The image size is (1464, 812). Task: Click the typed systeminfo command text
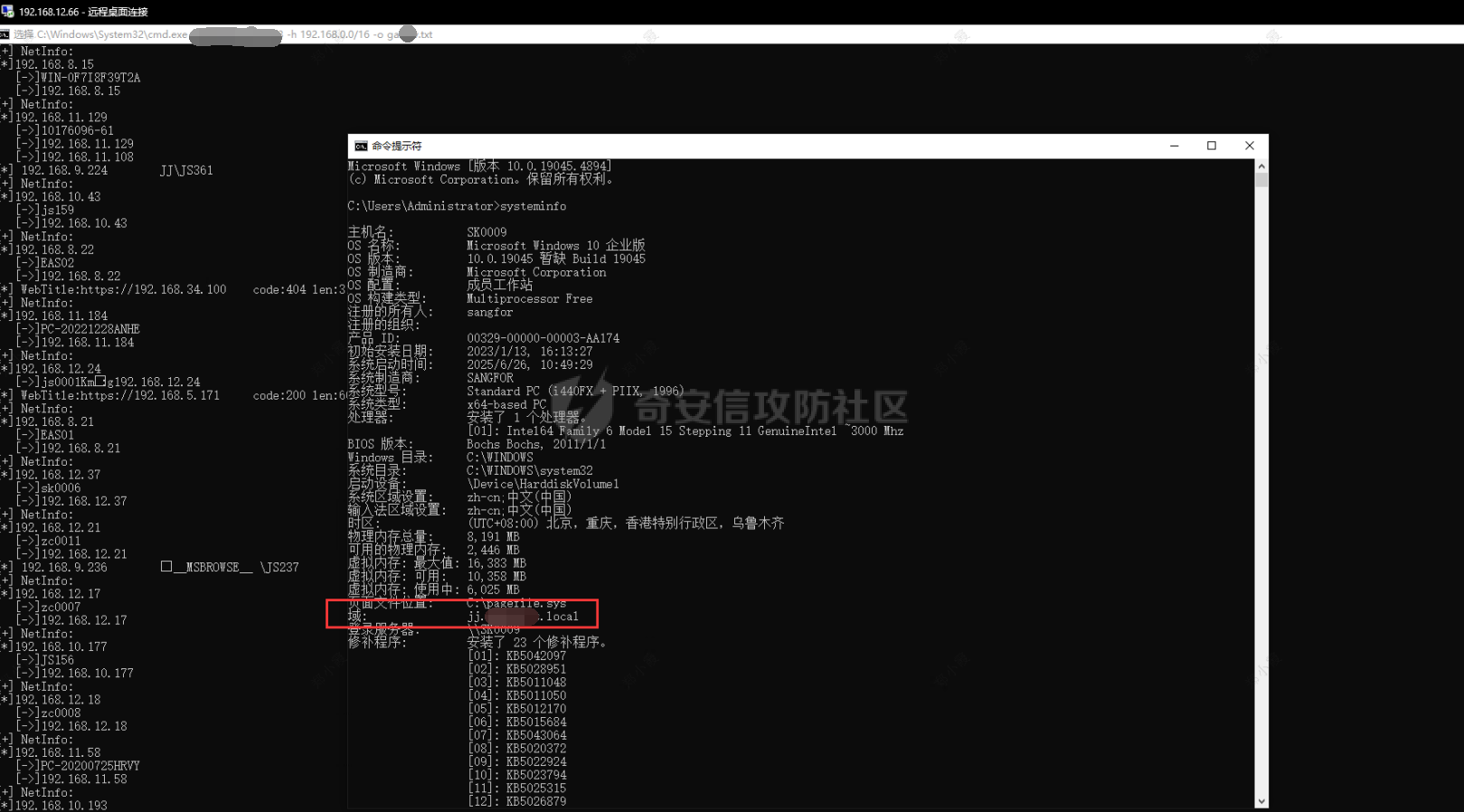(534, 206)
